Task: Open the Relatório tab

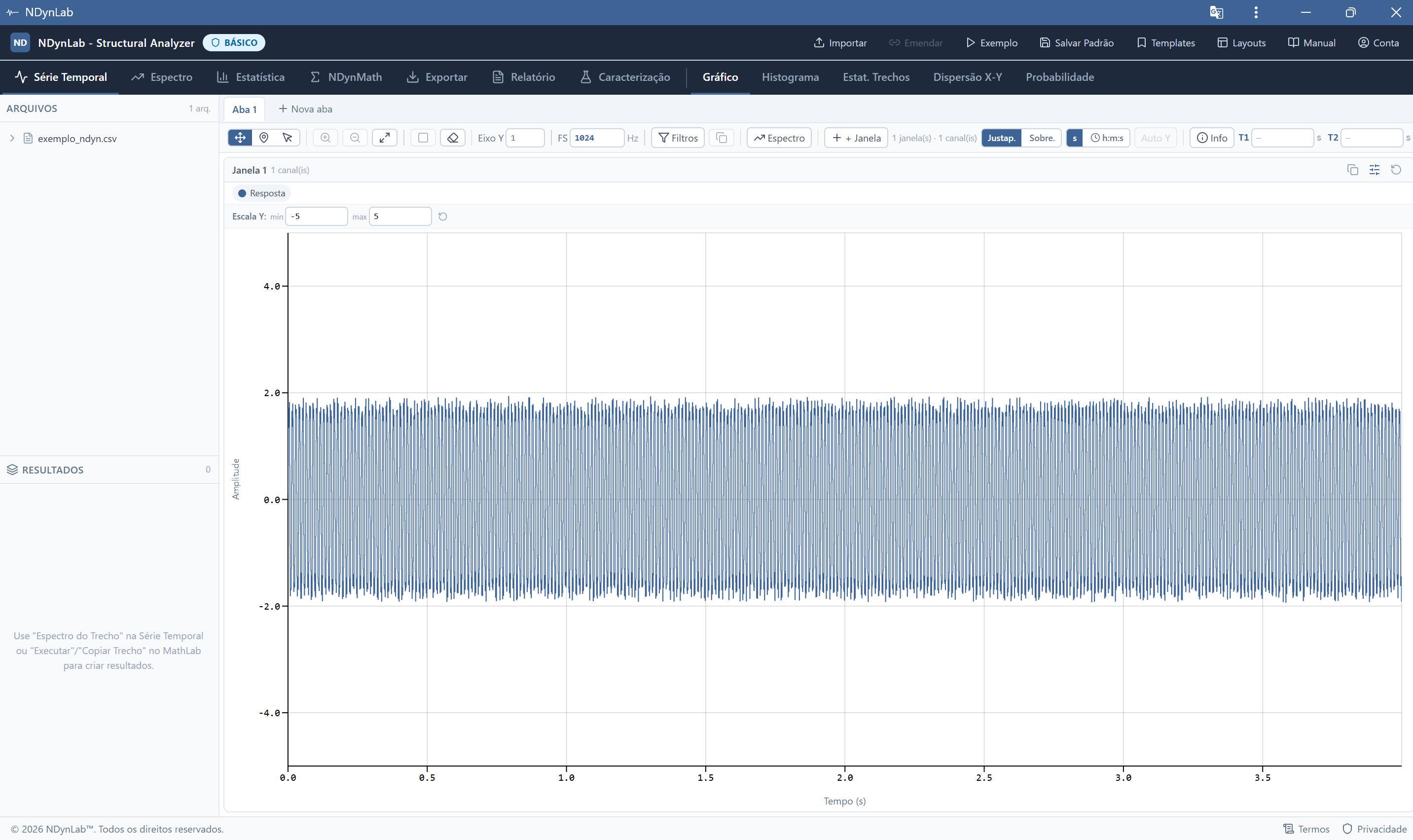Action: (x=523, y=77)
